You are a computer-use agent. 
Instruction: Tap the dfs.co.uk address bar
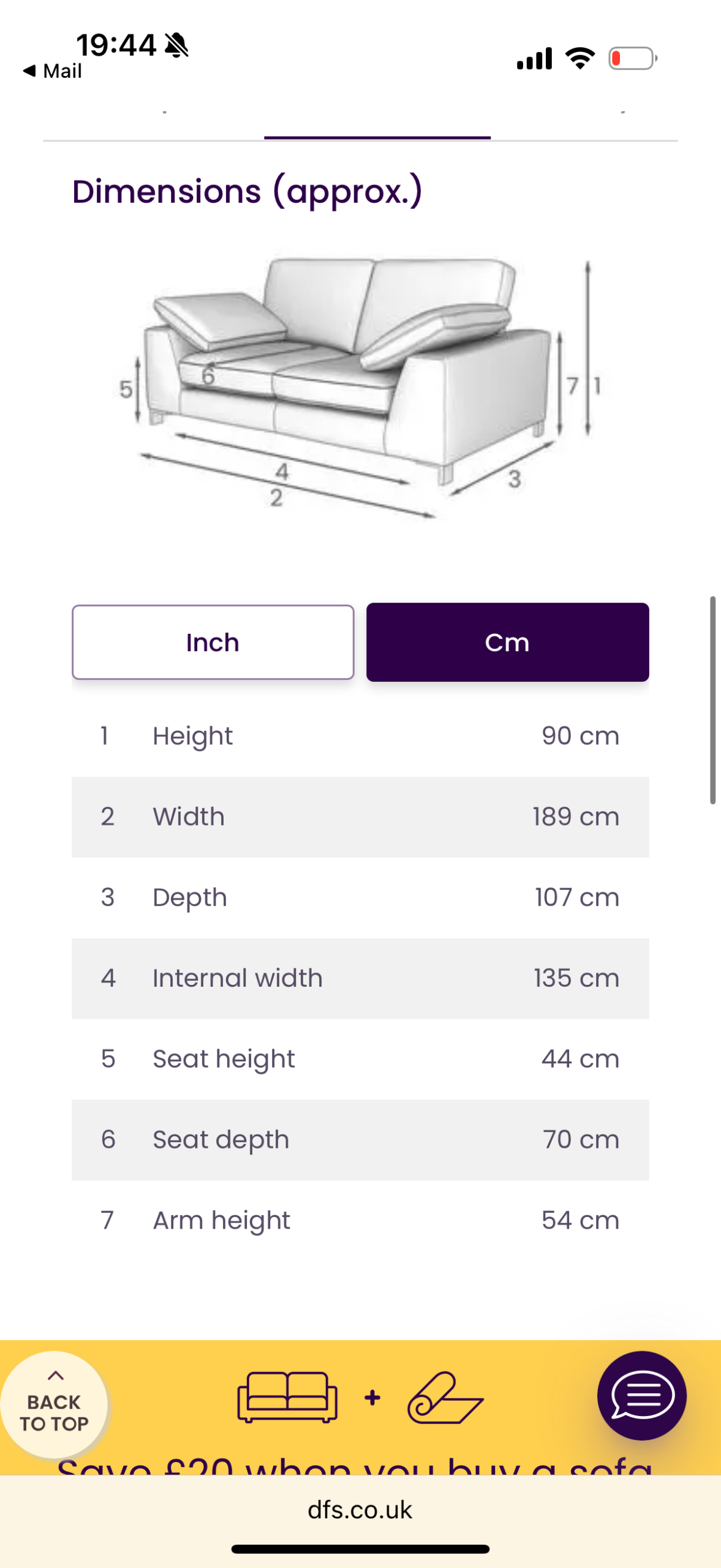coord(360,1509)
